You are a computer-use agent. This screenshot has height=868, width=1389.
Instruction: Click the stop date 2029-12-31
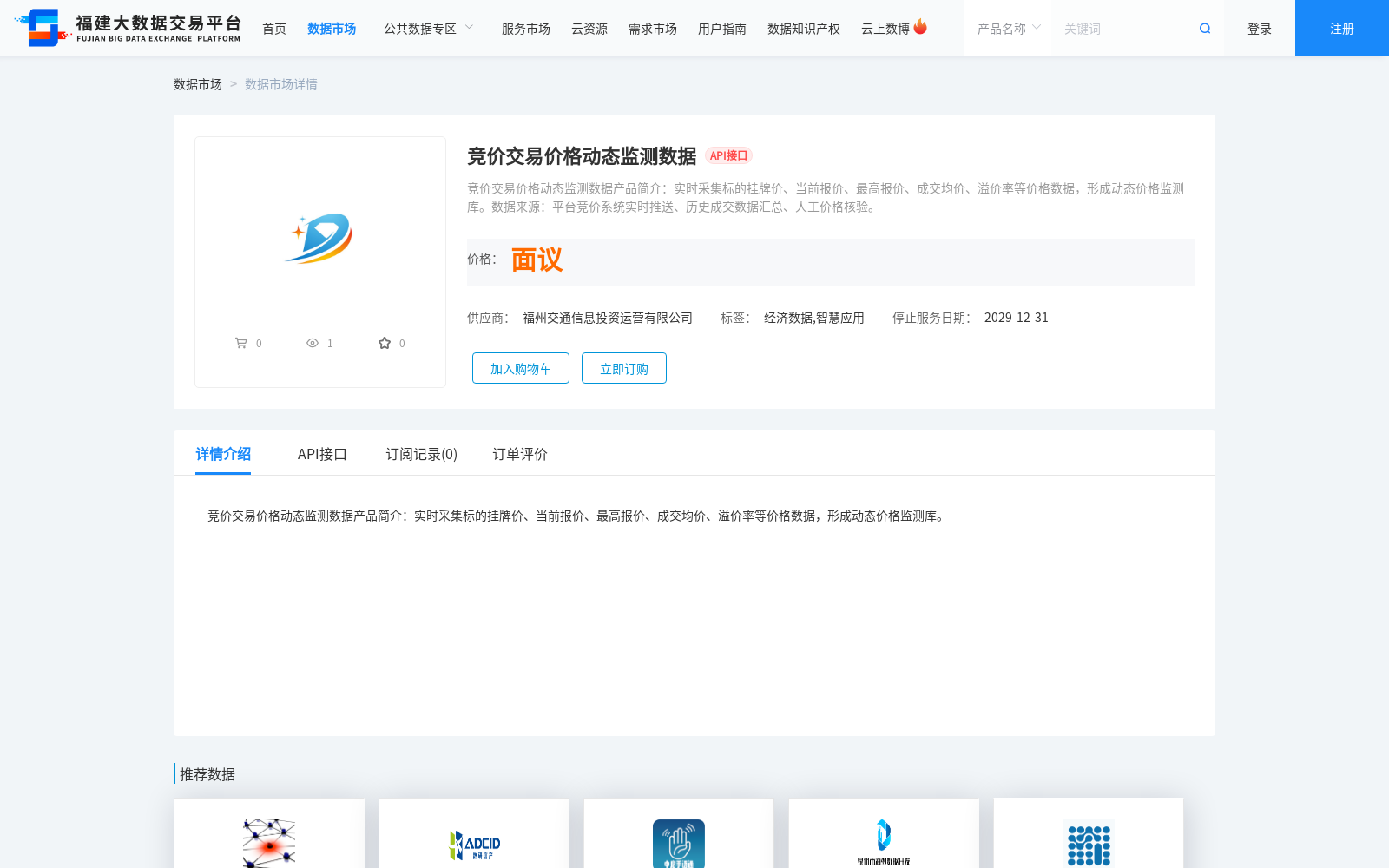coord(1017,318)
